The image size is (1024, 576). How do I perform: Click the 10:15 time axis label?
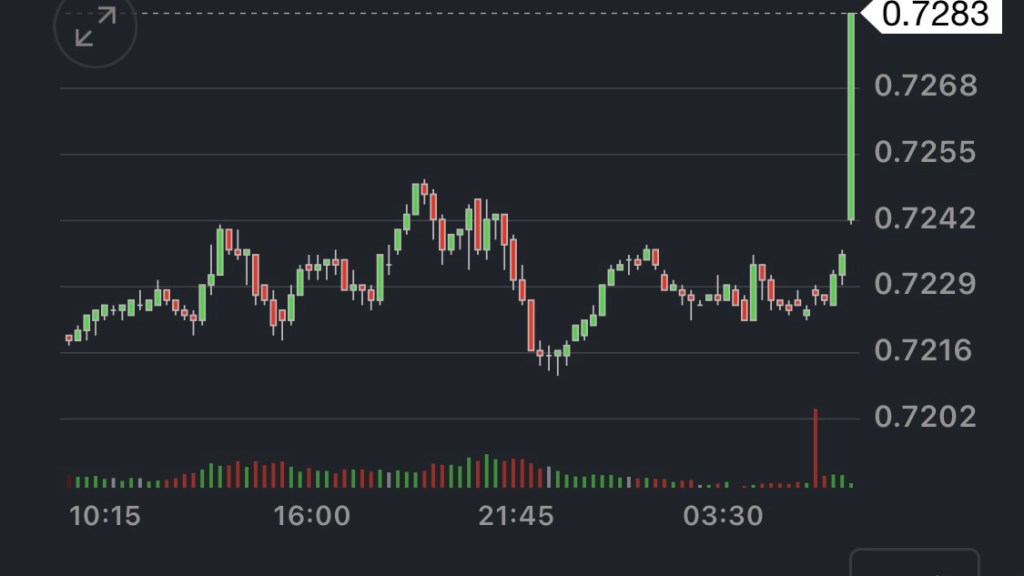coord(104,517)
